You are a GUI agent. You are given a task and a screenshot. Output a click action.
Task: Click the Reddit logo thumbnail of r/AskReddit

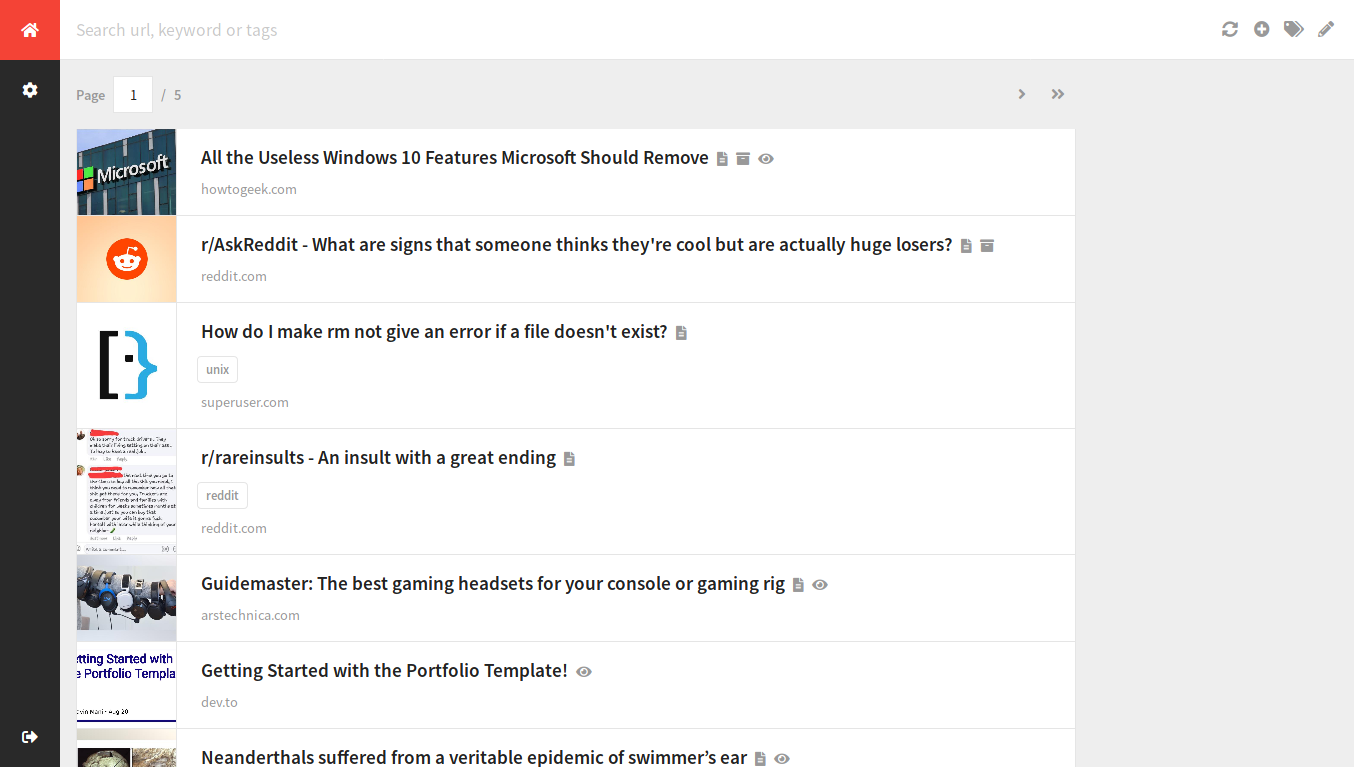pos(127,259)
